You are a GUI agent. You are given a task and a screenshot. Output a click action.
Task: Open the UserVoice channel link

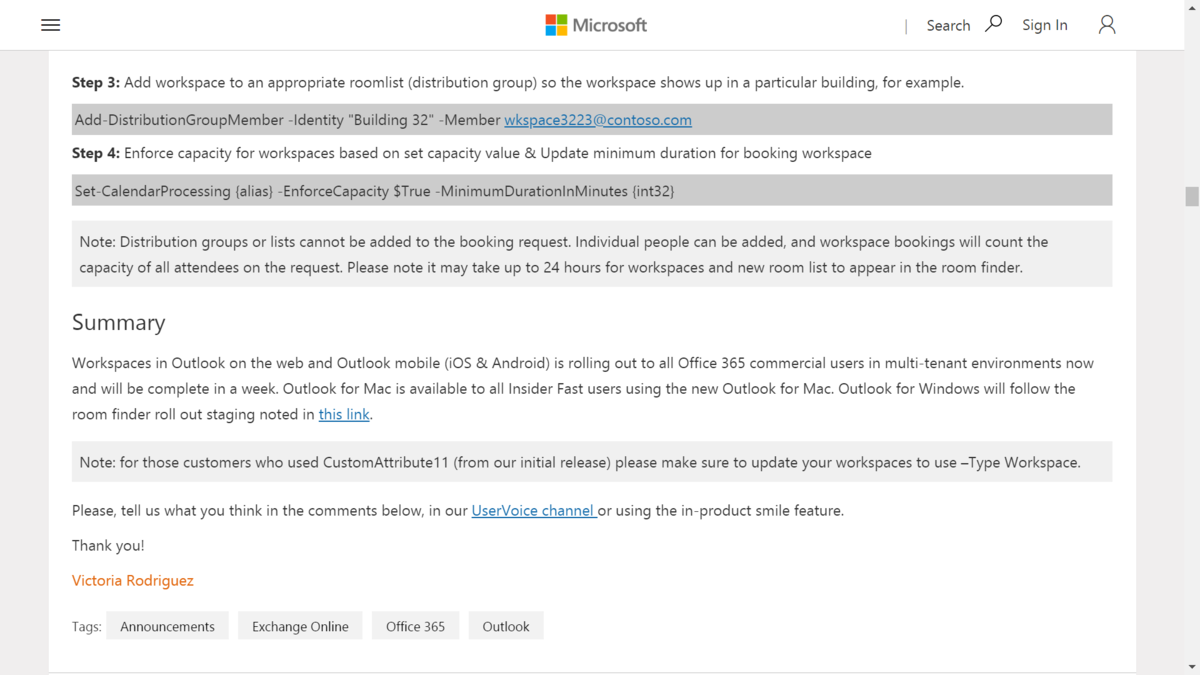[x=534, y=510]
